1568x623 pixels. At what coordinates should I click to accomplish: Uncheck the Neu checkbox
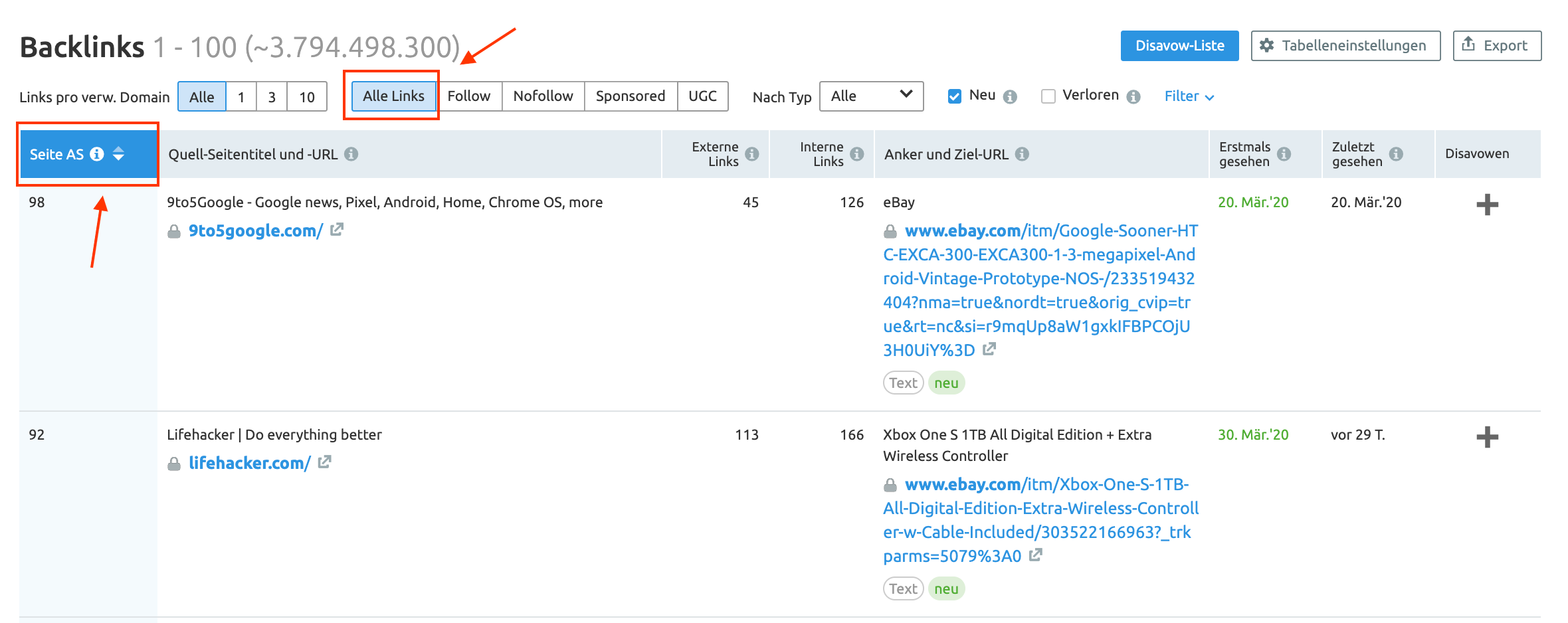tap(955, 96)
